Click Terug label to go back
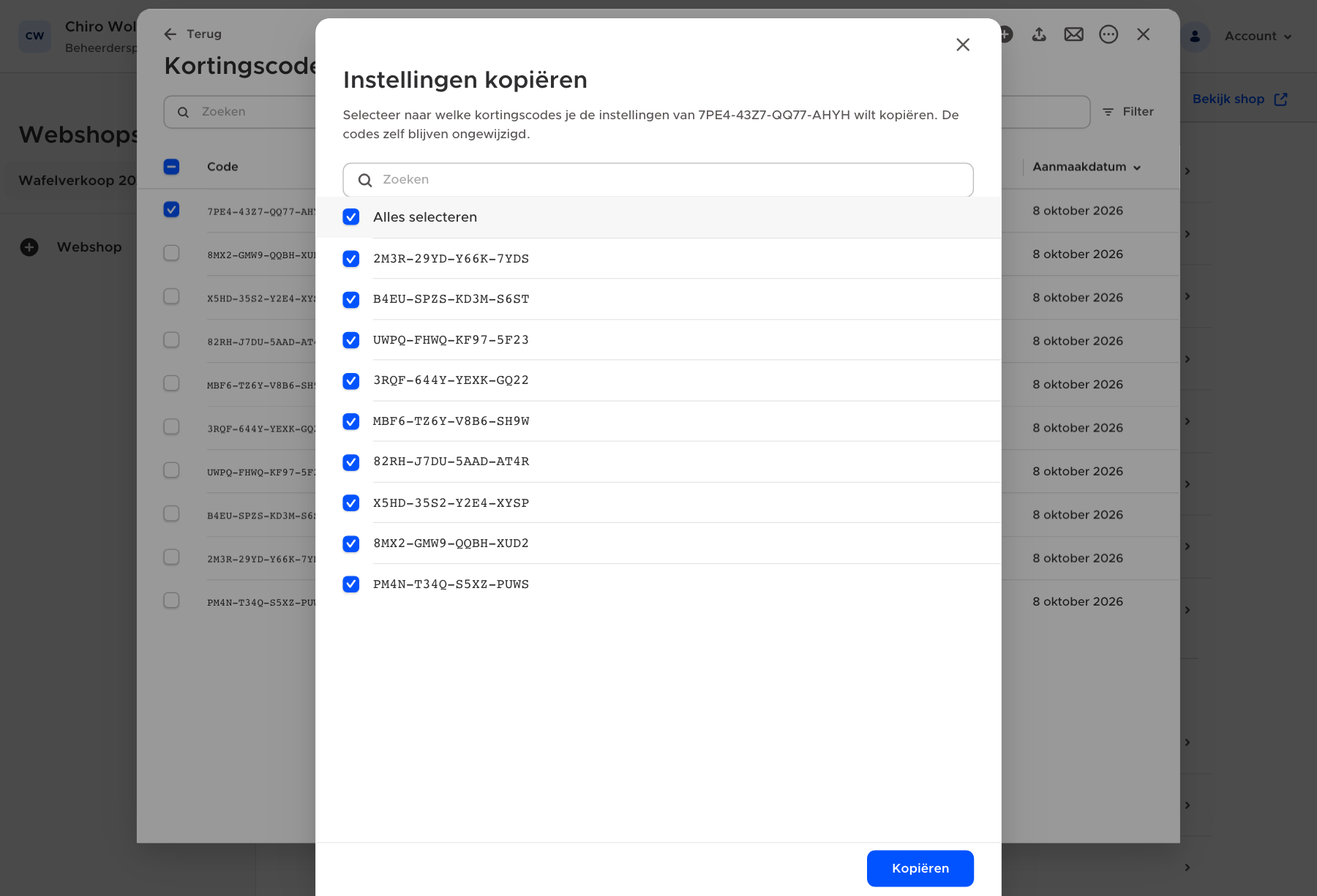 point(204,34)
